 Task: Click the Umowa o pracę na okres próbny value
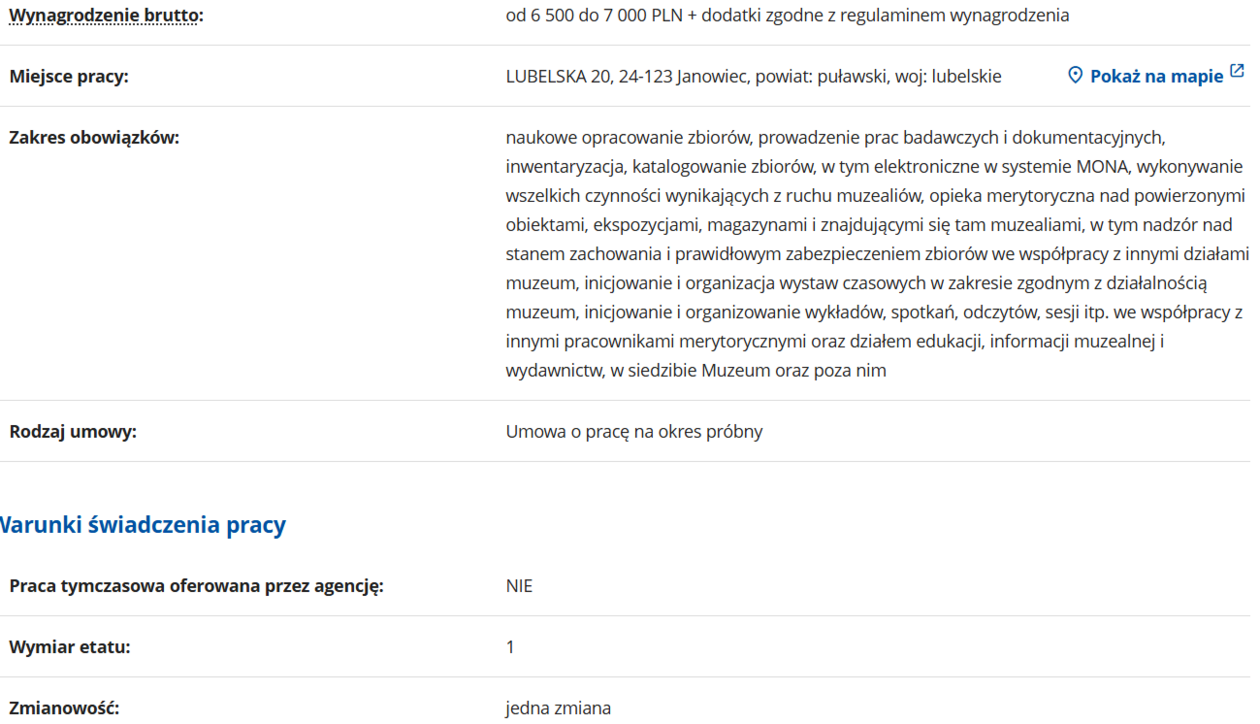tap(634, 432)
